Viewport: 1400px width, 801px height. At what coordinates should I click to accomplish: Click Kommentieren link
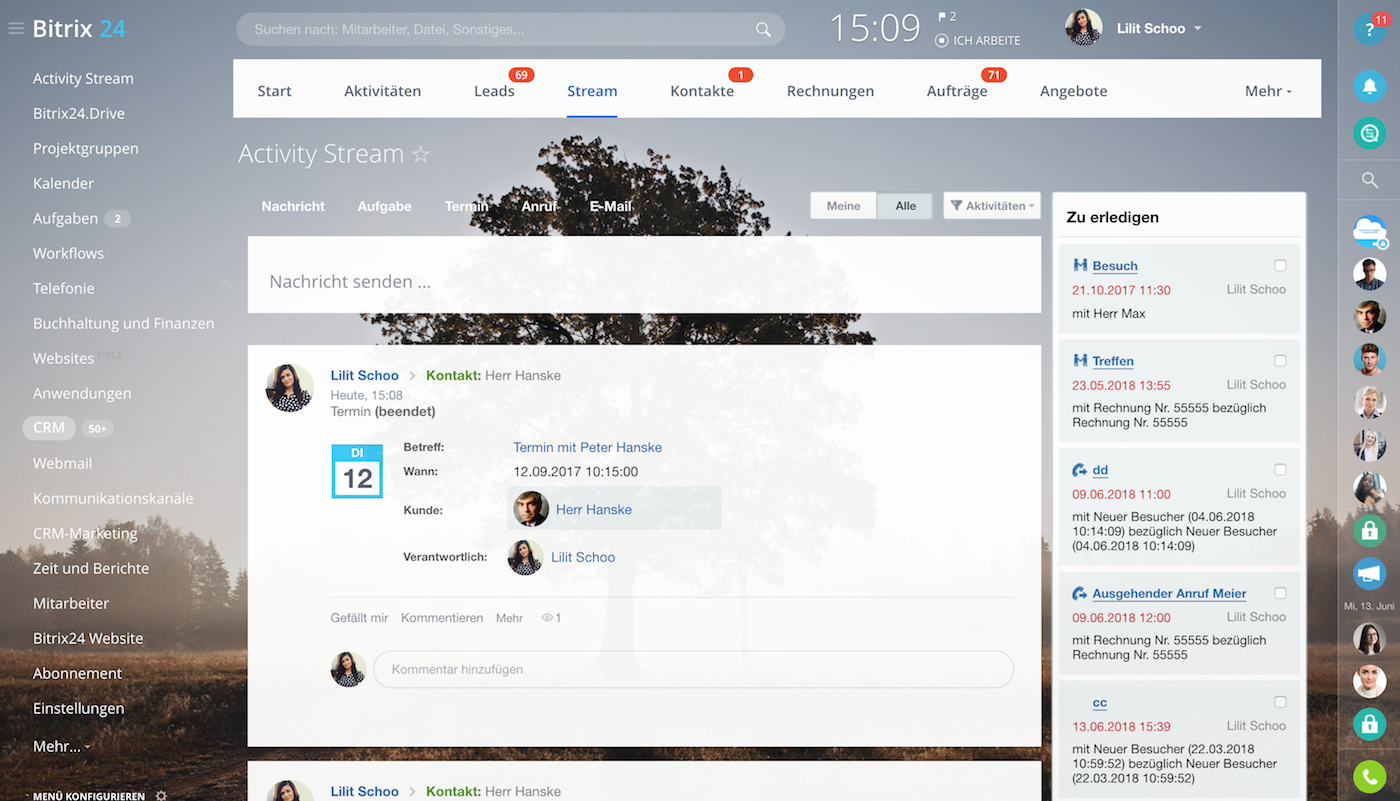(x=442, y=618)
